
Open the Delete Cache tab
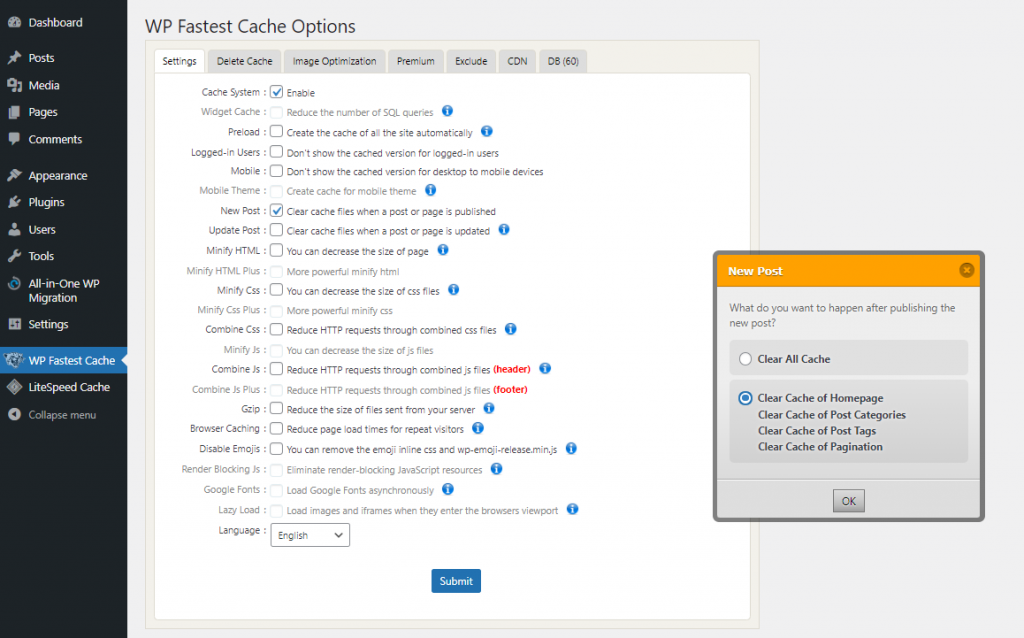tap(243, 61)
